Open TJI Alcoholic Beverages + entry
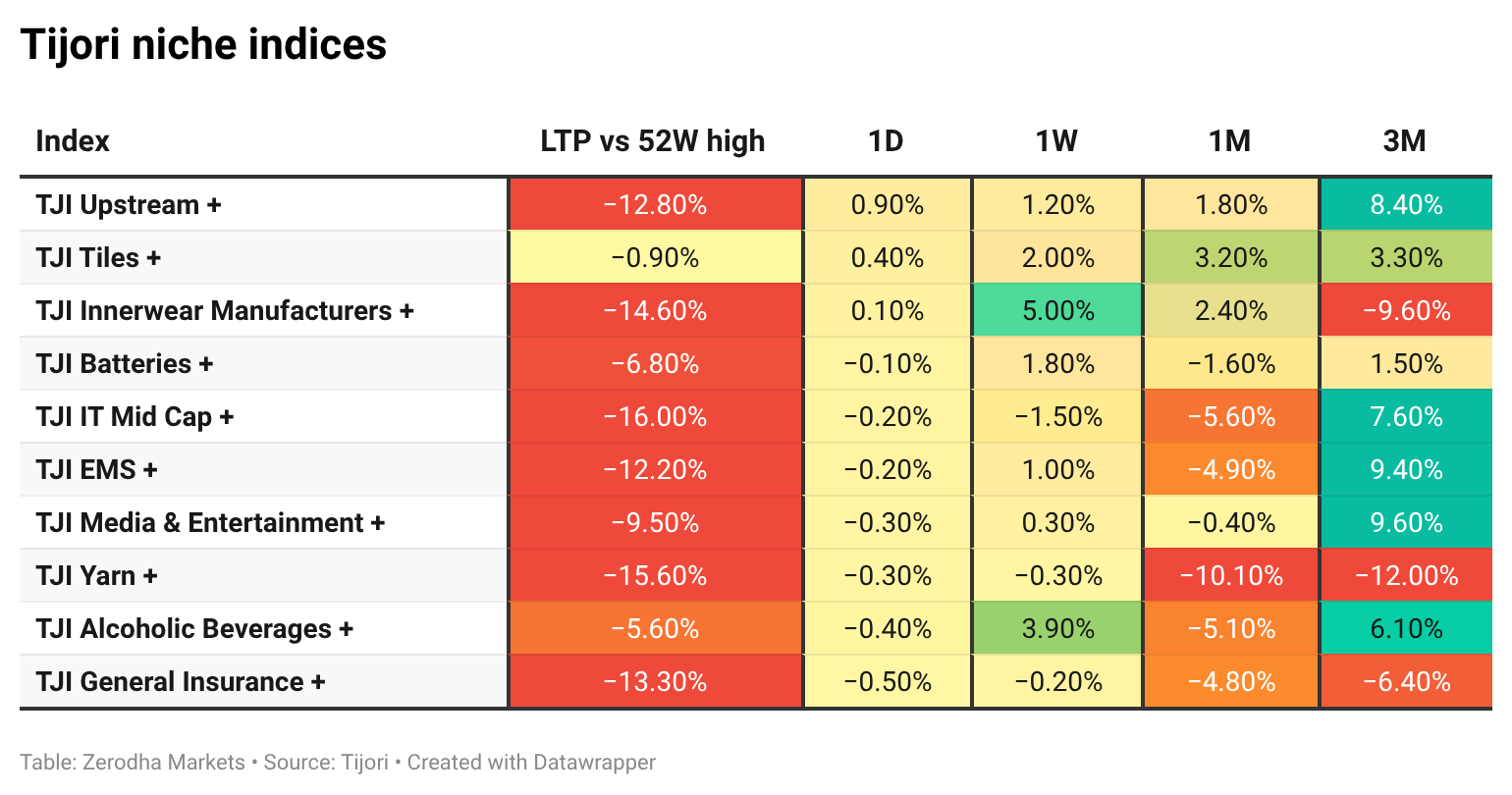Screen dimensions: 1512x795 194,628
